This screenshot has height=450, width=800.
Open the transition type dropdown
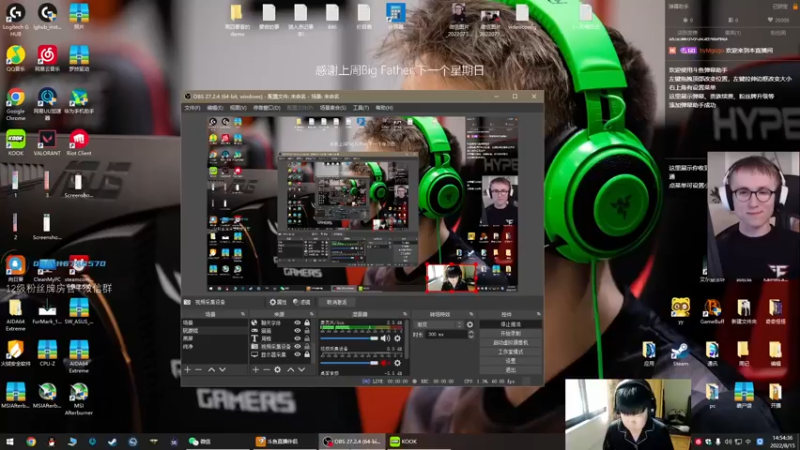click(x=439, y=324)
